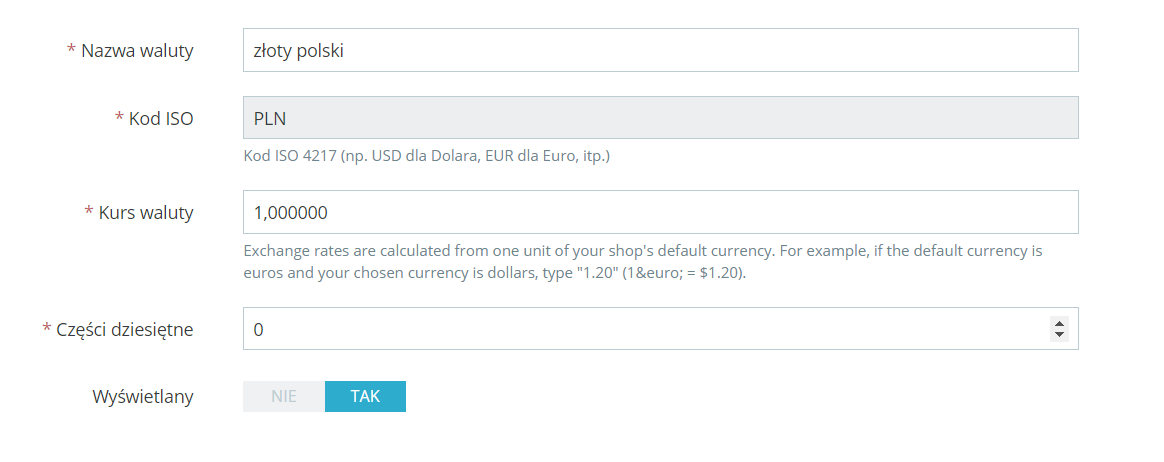Click the "Kurs waluty" label
1164x462 pixels.
pyautogui.click(x=146, y=213)
